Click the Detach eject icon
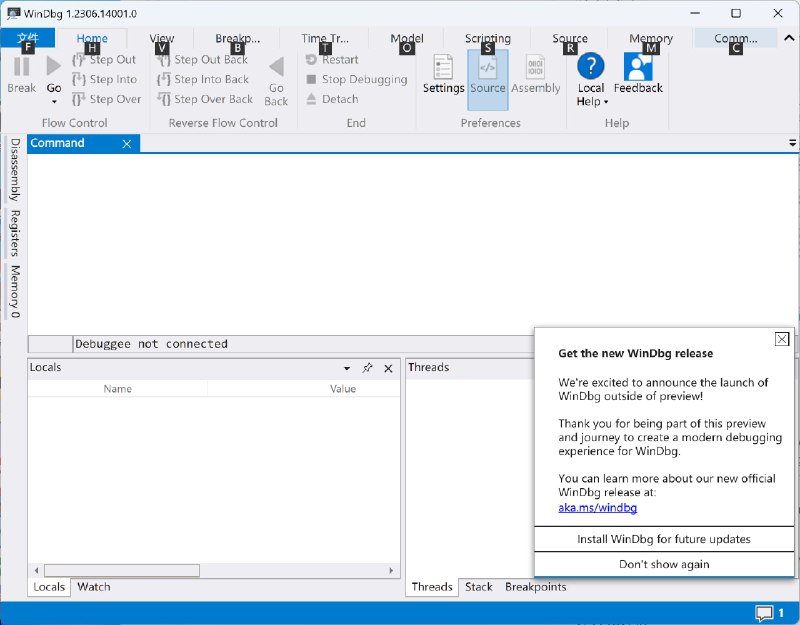This screenshot has height=625, width=800. (x=311, y=99)
